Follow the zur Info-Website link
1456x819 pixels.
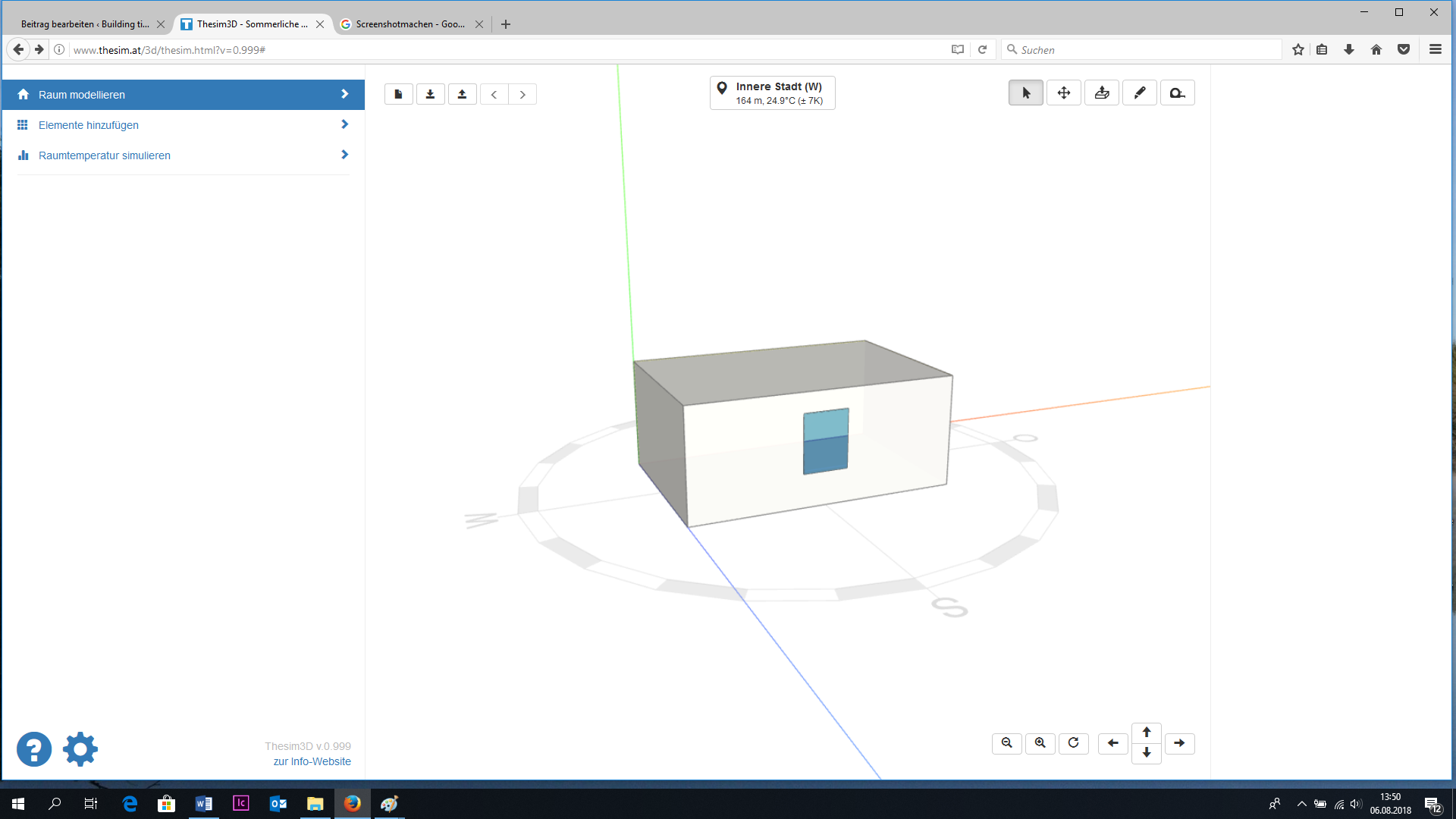point(312,761)
